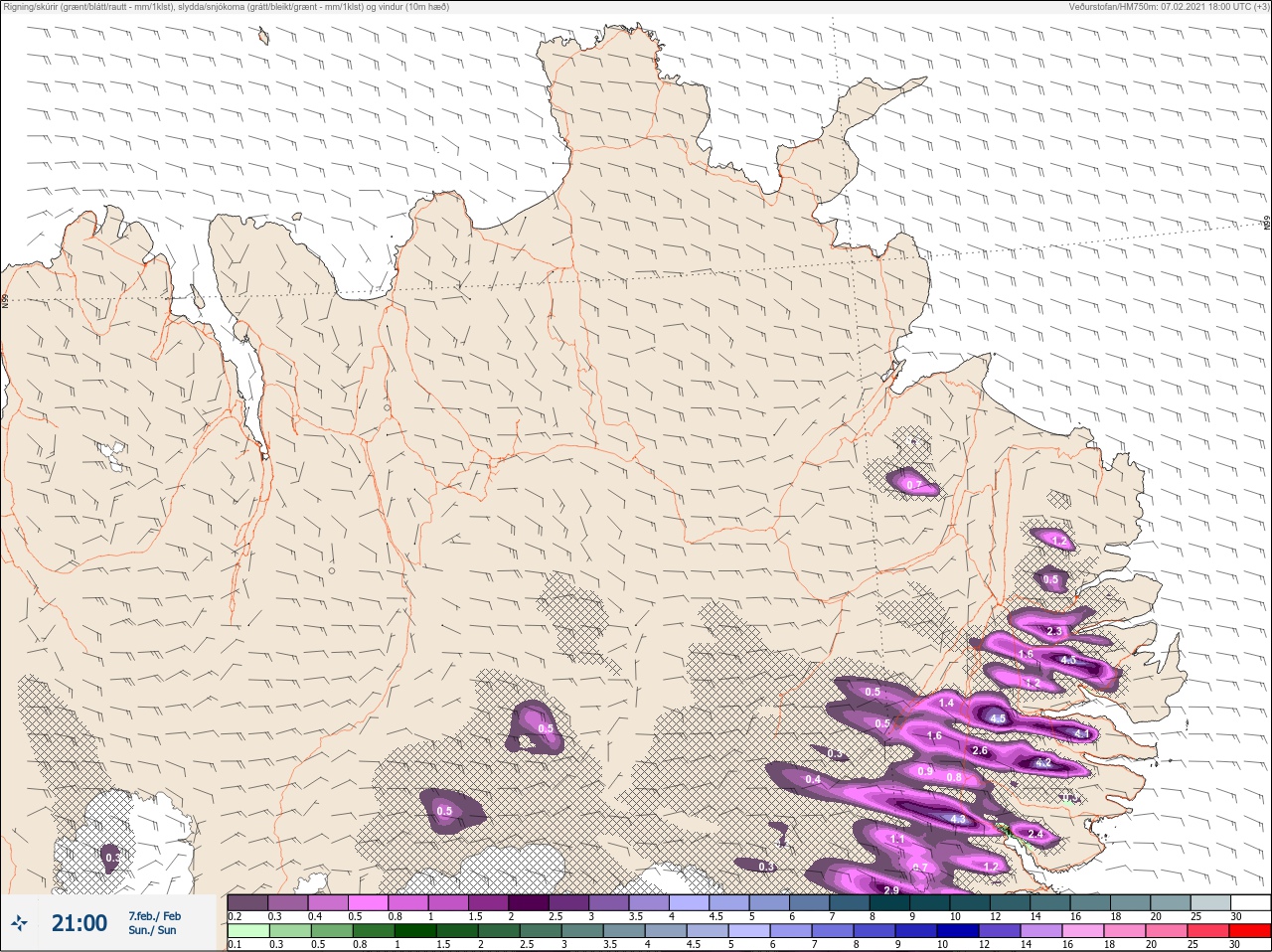The width and height of the screenshot is (1272, 952).
Task: Click the 0.9 precipitation value on the map
Action: (x=925, y=771)
